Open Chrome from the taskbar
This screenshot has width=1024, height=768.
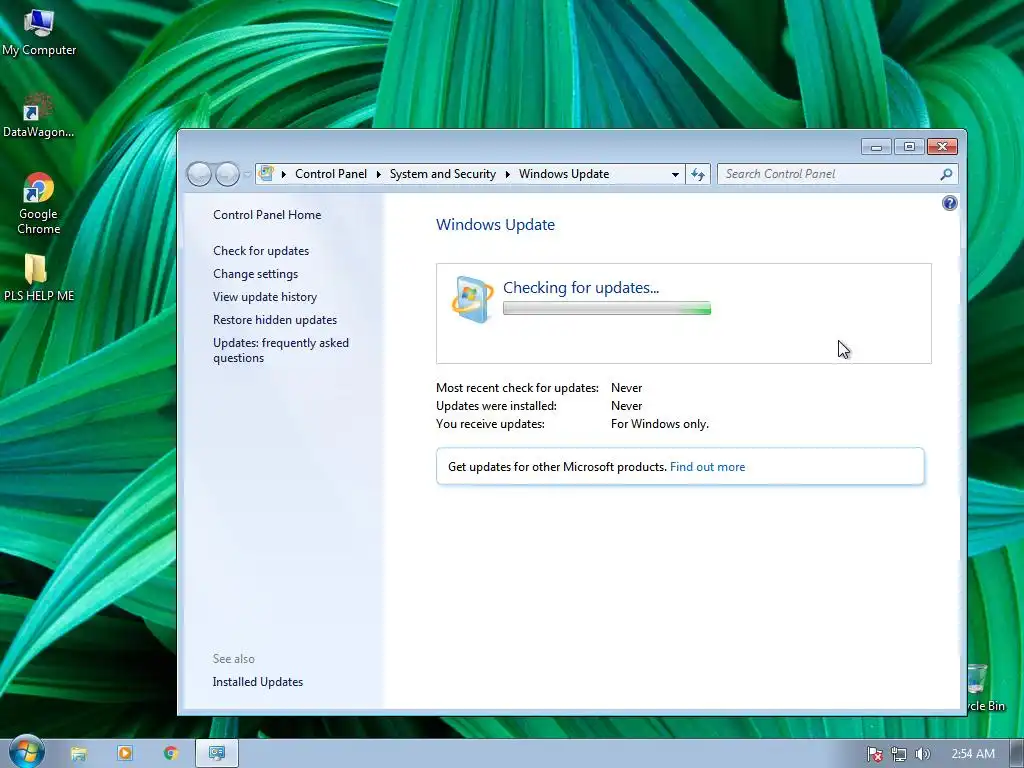(171, 754)
